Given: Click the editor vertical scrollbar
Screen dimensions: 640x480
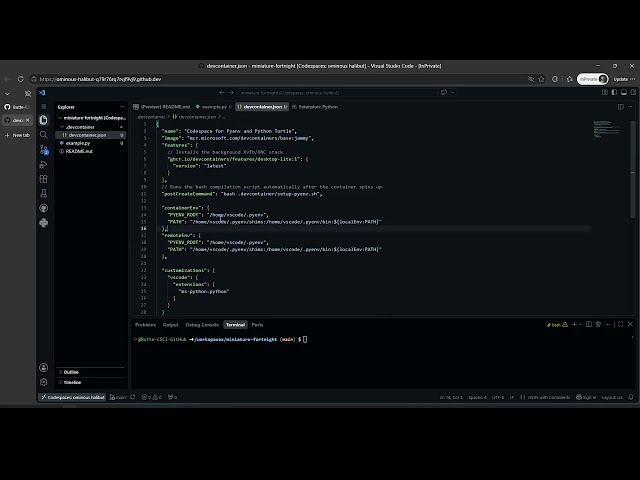Looking at the screenshot, I should (633, 169).
